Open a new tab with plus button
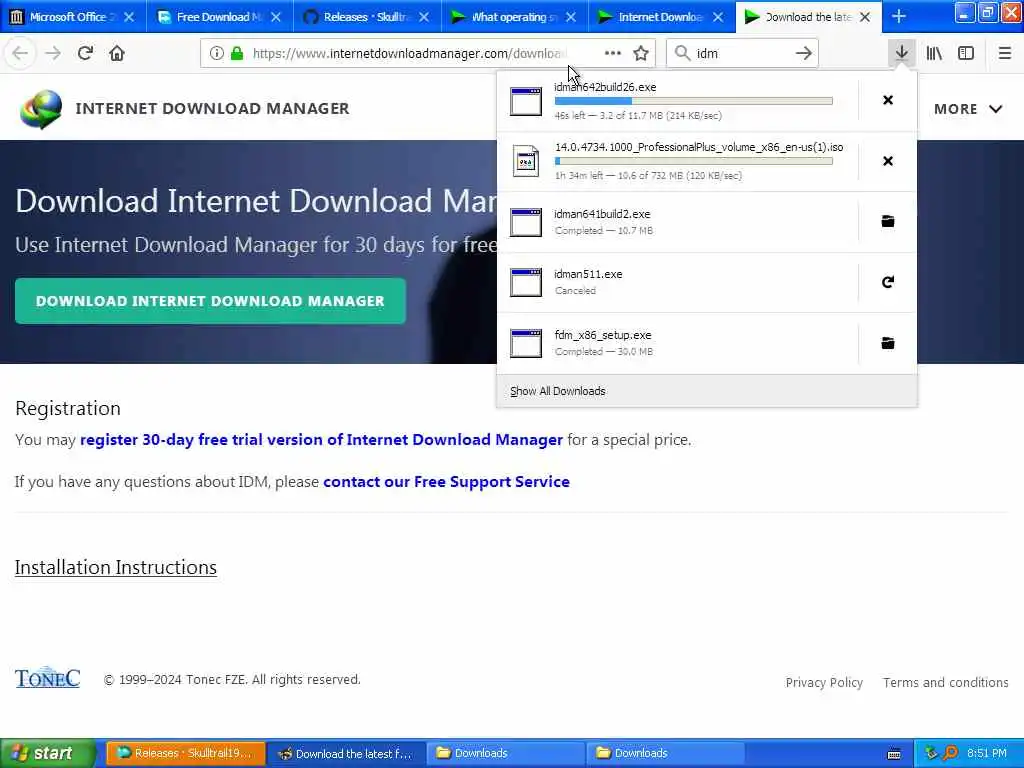Screen dimensions: 1024x768 (x=899, y=16)
